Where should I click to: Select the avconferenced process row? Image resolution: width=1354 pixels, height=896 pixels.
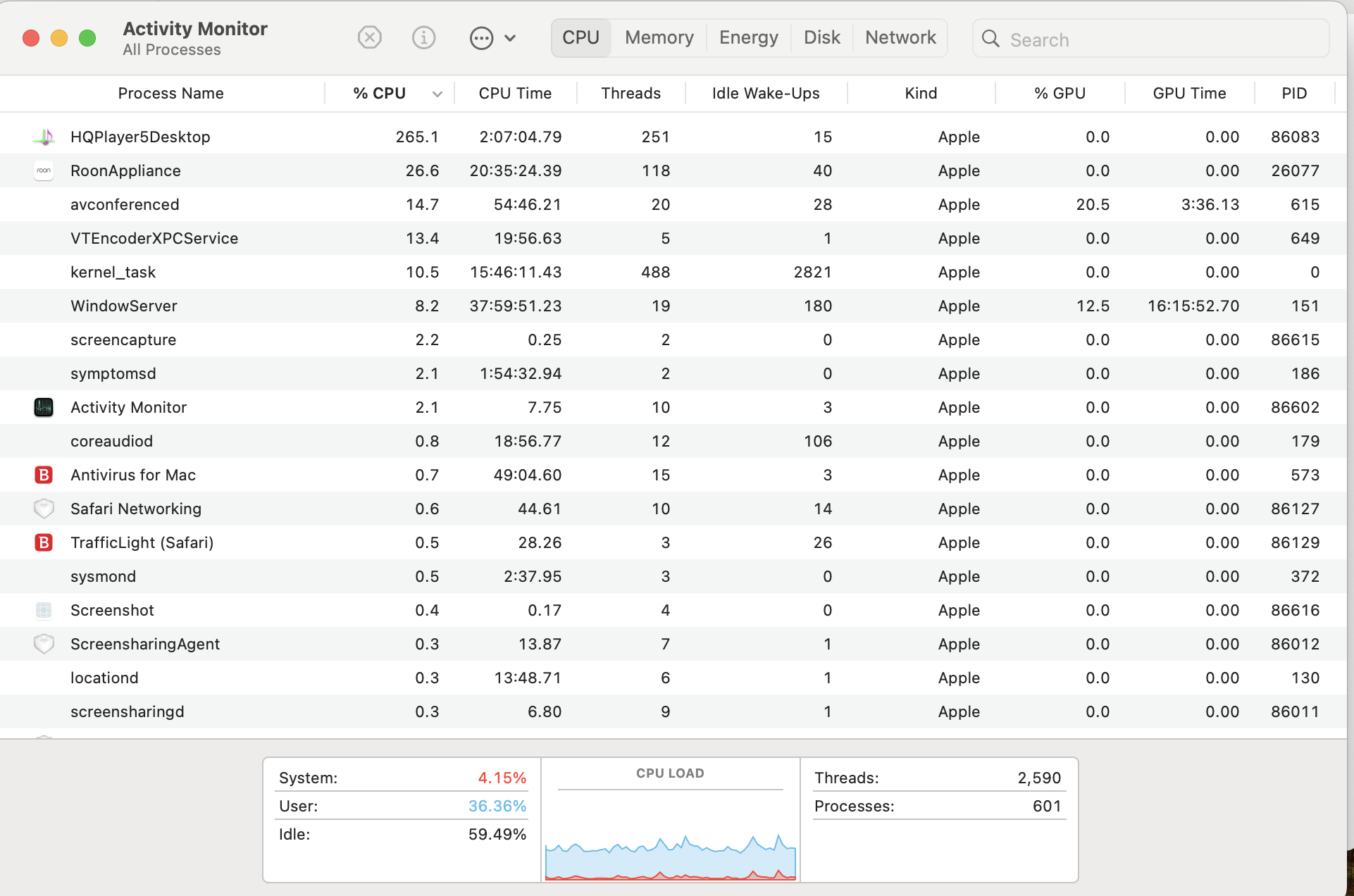(x=673, y=204)
